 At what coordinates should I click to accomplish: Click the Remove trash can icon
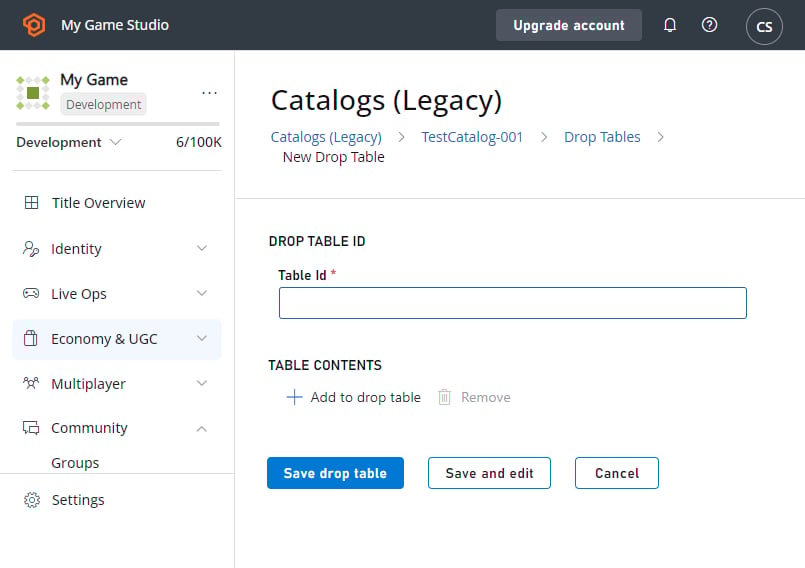(445, 397)
